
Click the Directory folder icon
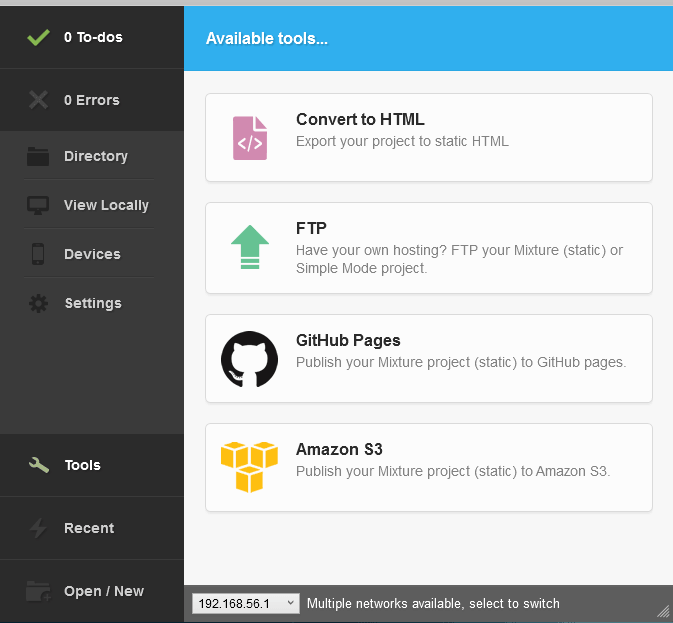(38, 156)
